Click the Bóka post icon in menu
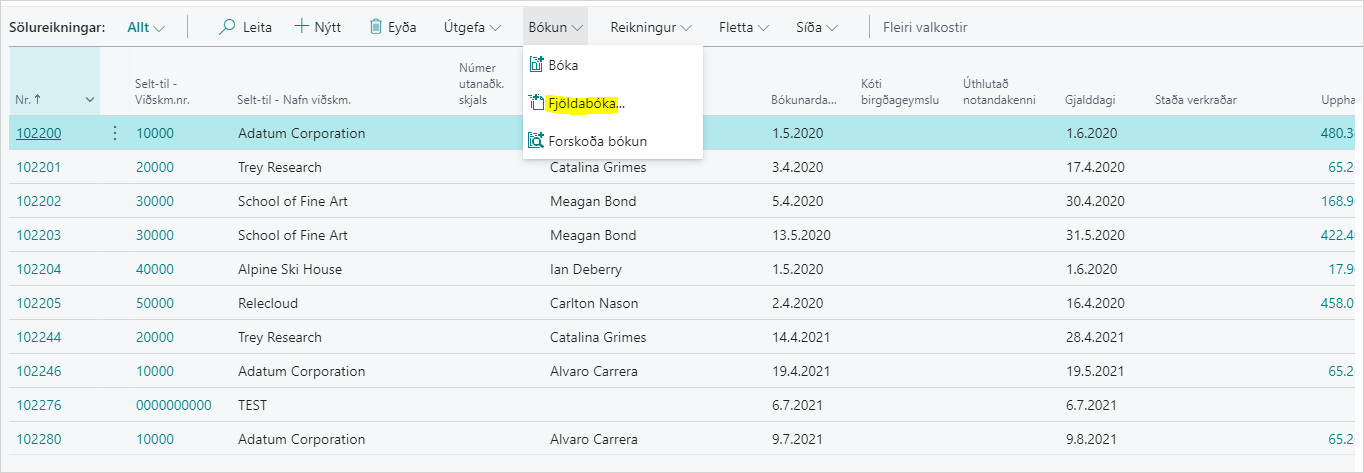Viewport: 1364px width, 473px height. 536,65
